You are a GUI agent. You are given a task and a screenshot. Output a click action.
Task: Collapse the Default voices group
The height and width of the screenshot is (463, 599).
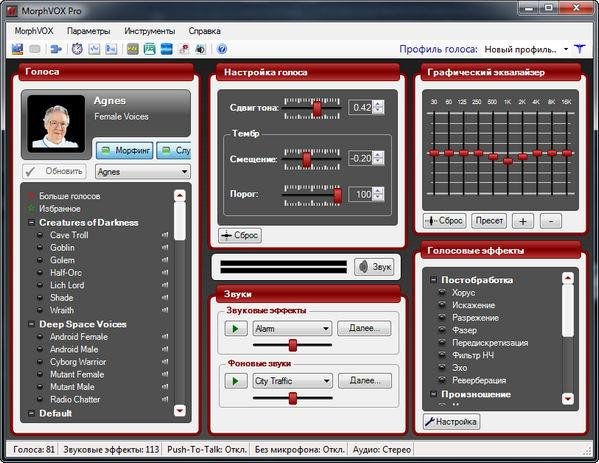(x=32, y=413)
